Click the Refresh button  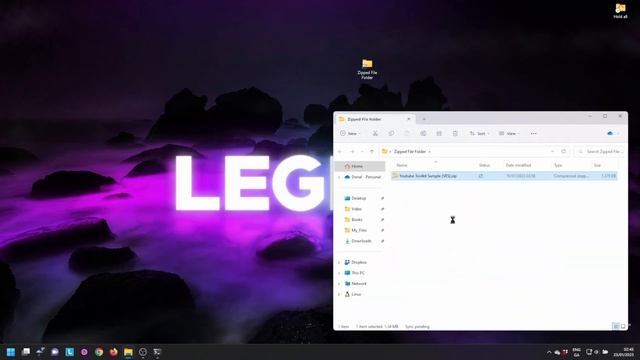[564, 151]
